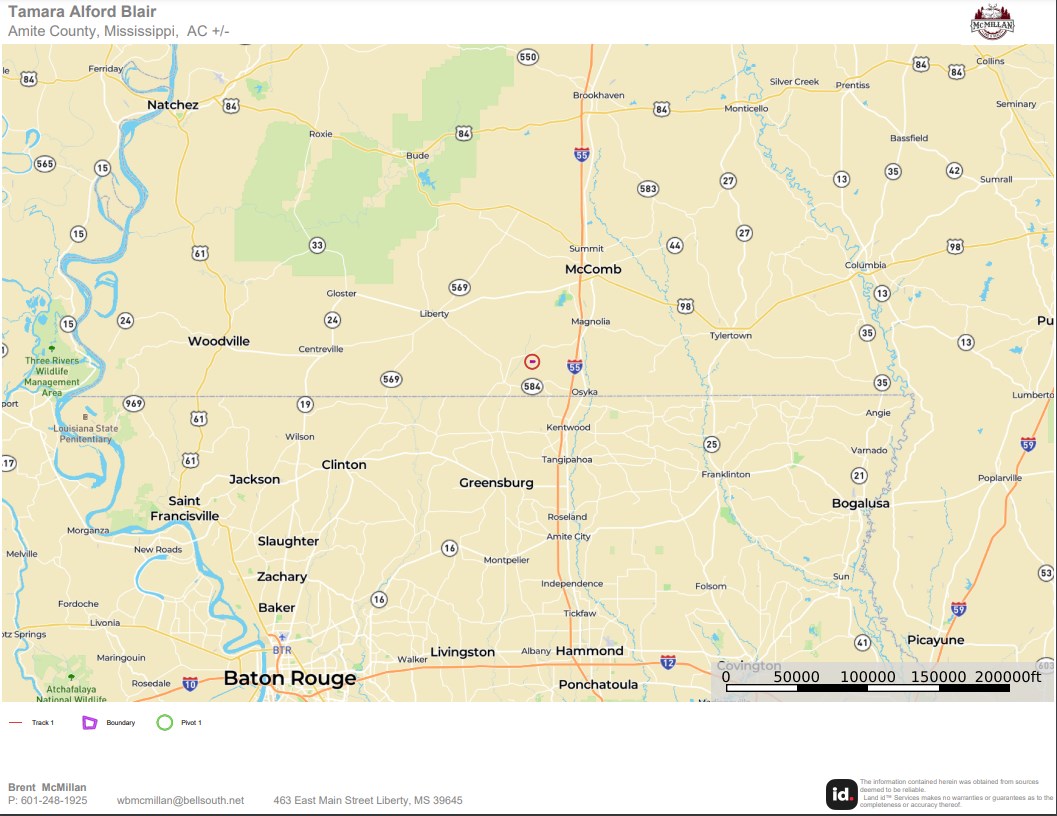Screen dimensions: 1057x816
Task: Click the Highway 550 shield at top
Action: [x=528, y=57]
